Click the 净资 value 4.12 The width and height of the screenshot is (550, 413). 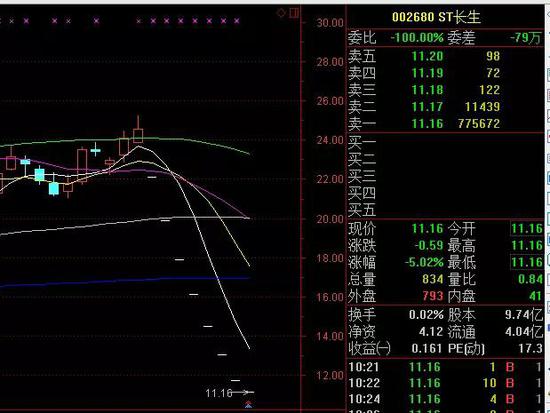[x=431, y=332]
